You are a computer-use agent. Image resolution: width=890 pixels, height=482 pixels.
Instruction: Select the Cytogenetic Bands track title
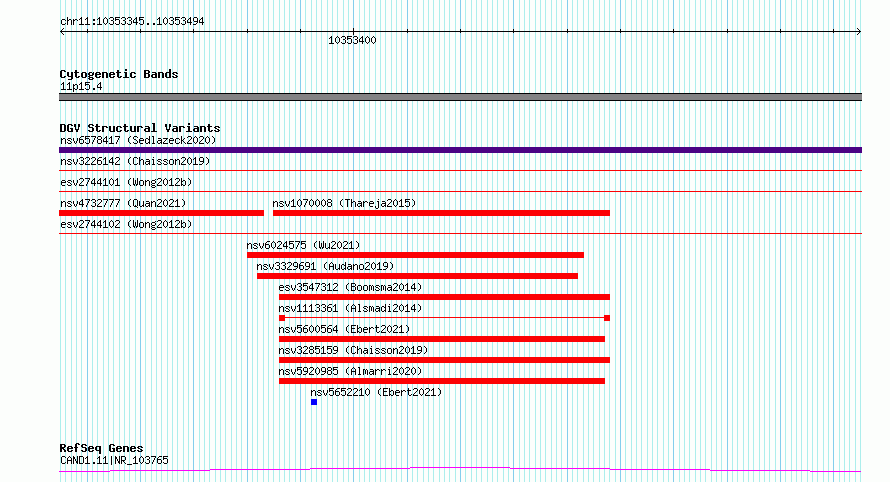coord(119,74)
